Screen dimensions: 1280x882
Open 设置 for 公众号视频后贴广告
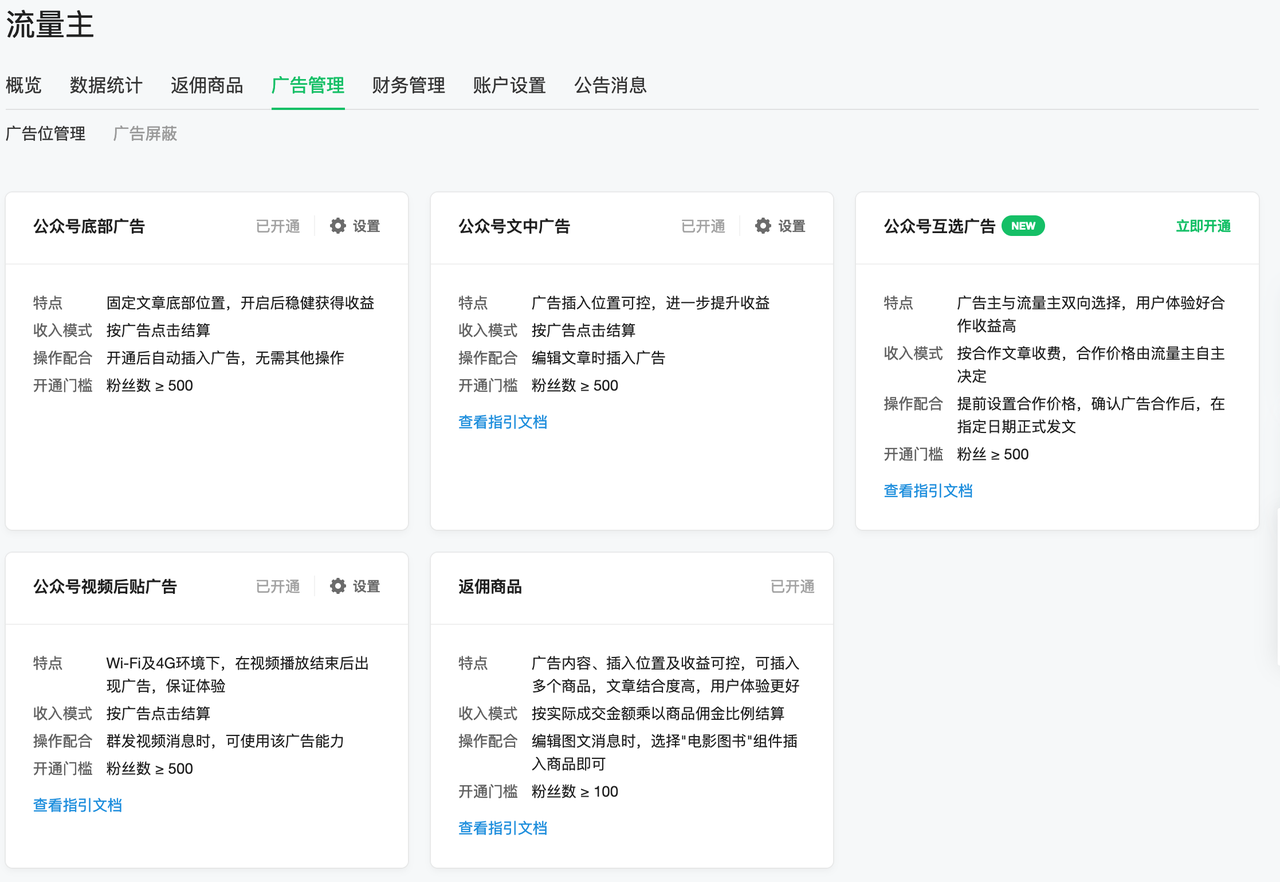(x=367, y=586)
